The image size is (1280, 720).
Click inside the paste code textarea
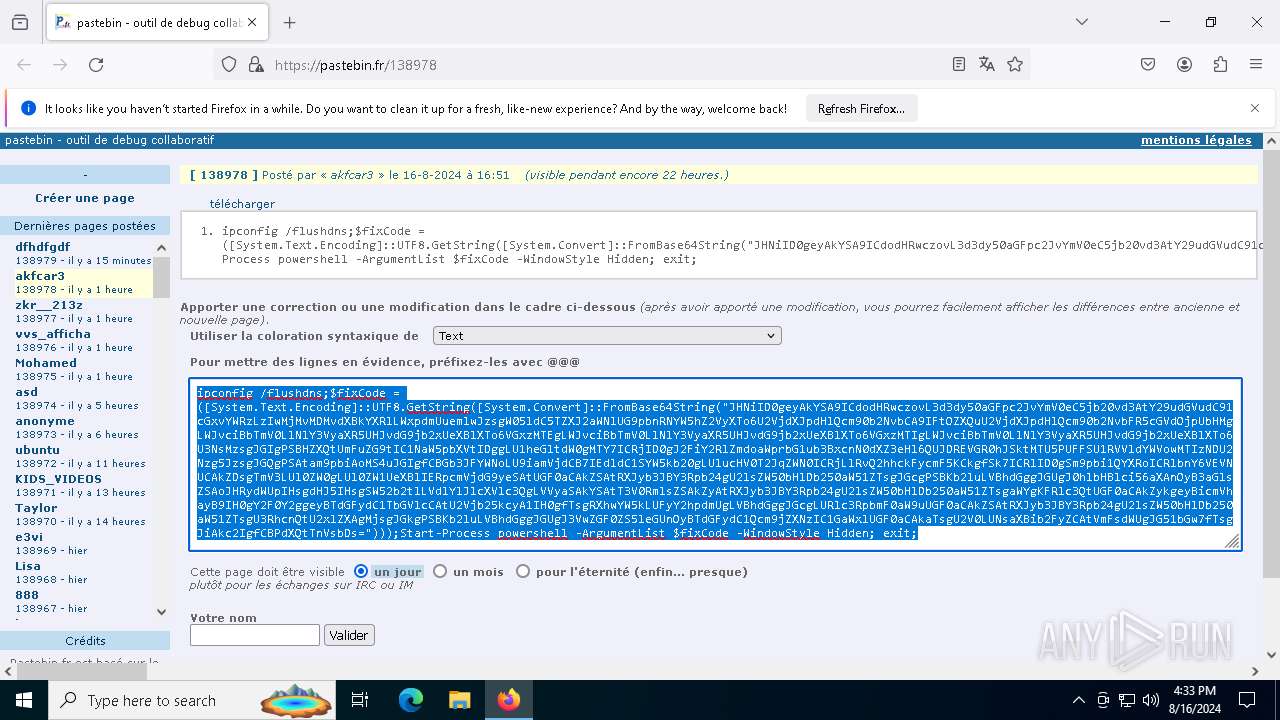tap(716, 464)
